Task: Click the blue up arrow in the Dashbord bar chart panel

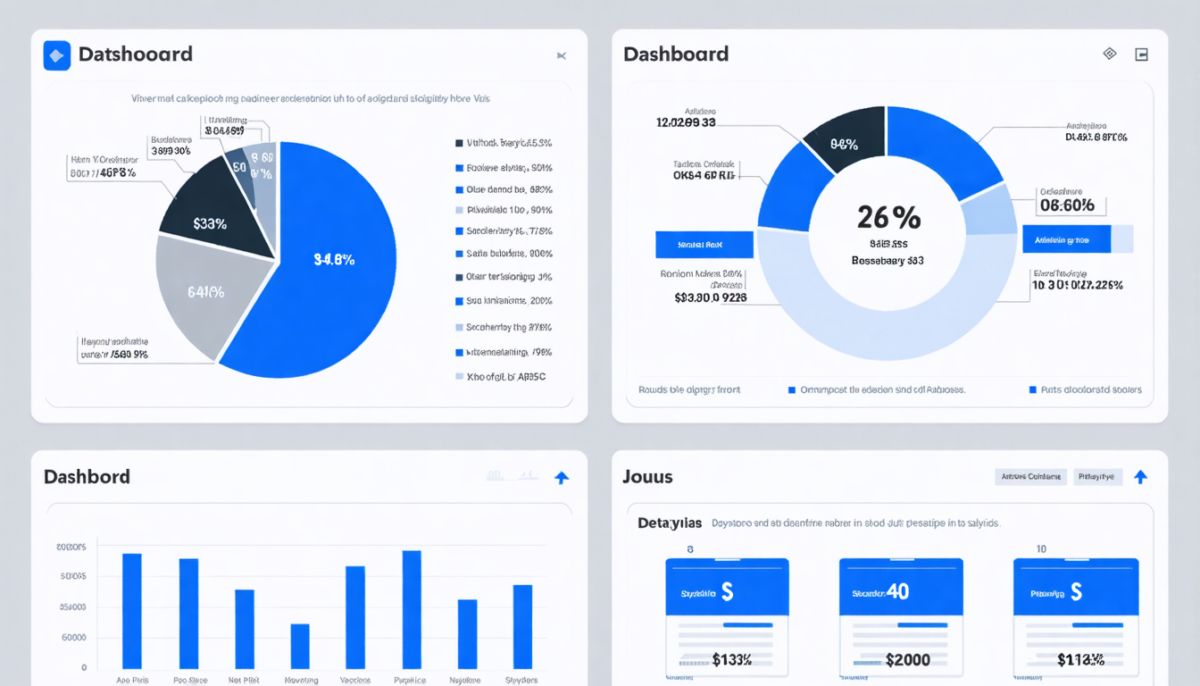Action: coord(562,478)
